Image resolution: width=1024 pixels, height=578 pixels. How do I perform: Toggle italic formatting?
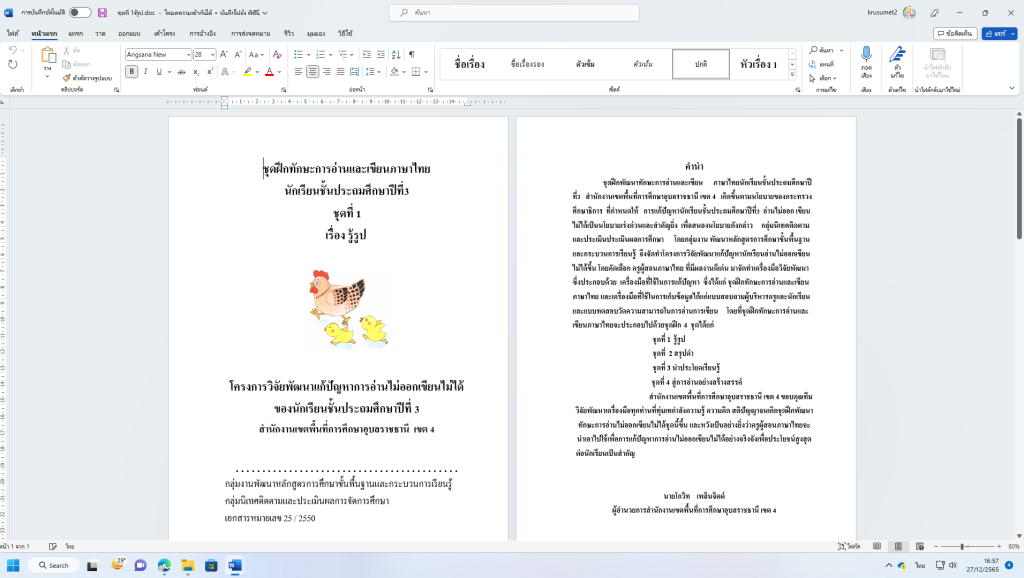[x=145, y=72]
